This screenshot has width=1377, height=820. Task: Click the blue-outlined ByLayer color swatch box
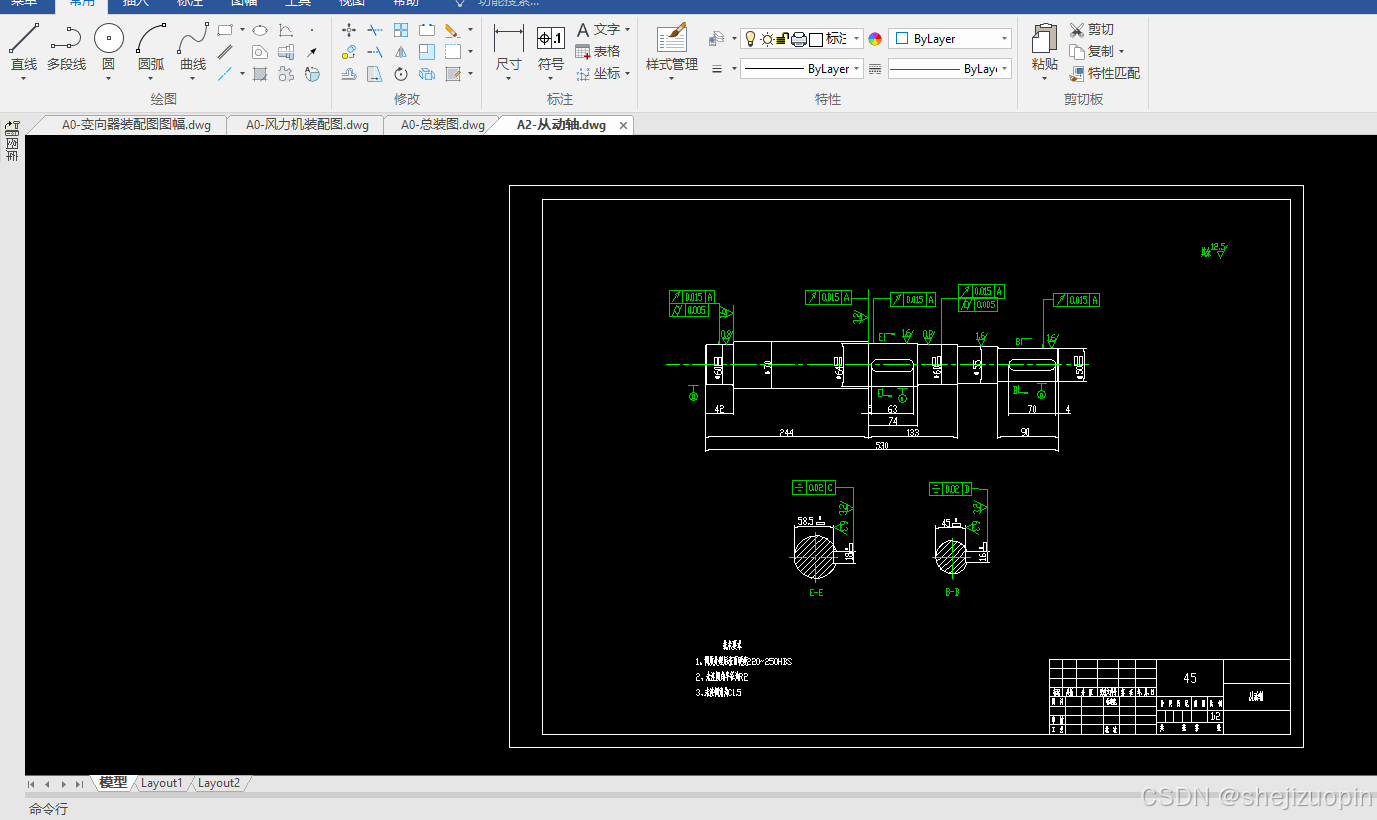901,39
